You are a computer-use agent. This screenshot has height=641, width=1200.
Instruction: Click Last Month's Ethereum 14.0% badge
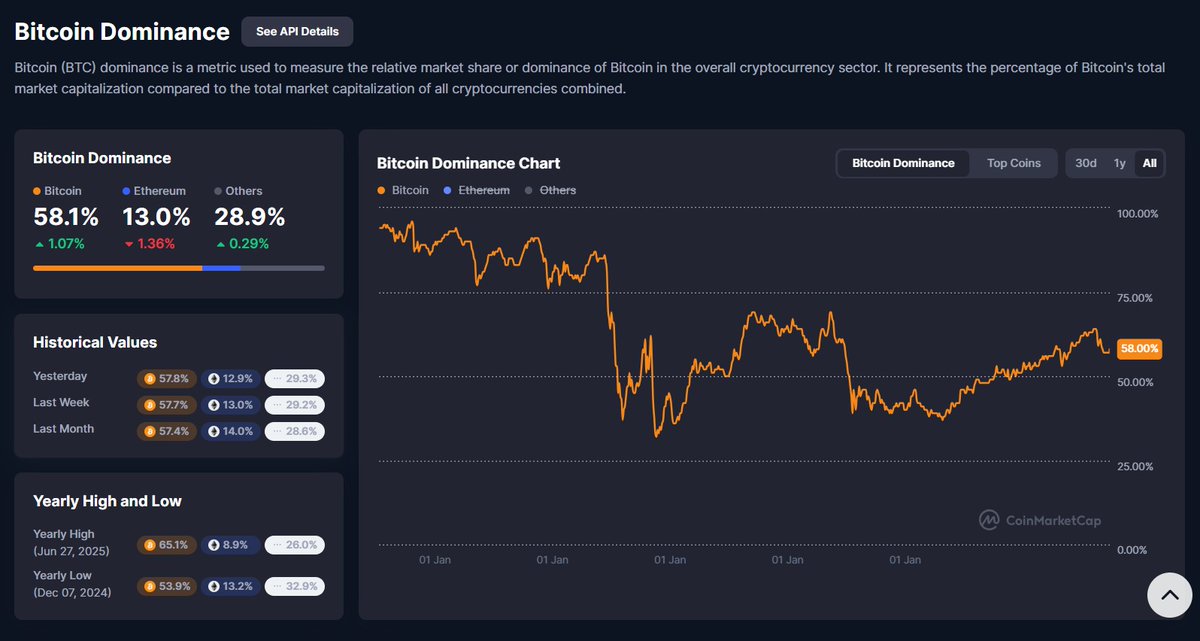pyautogui.click(x=230, y=431)
